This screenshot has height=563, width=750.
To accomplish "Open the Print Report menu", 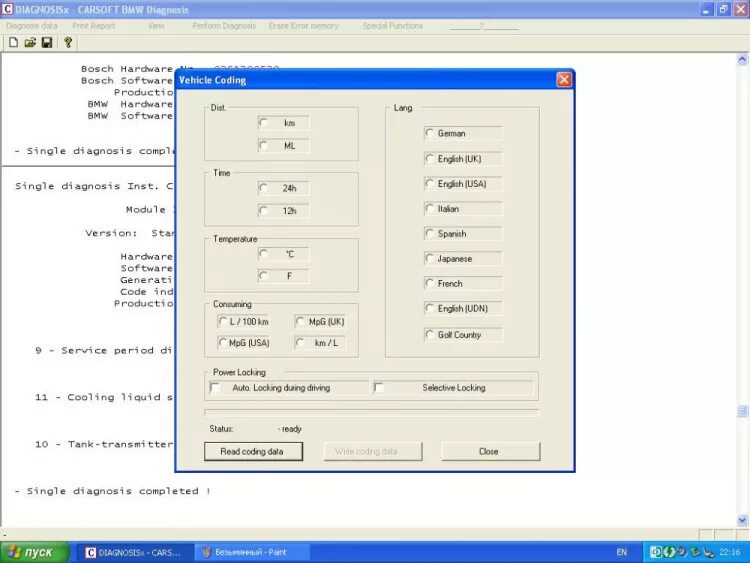I will [94, 26].
